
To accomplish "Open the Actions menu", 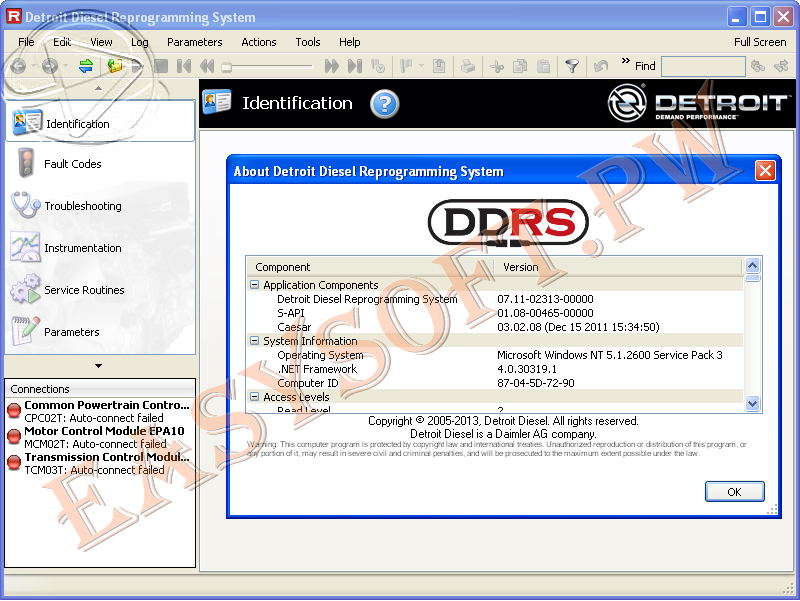I will (x=259, y=42).
